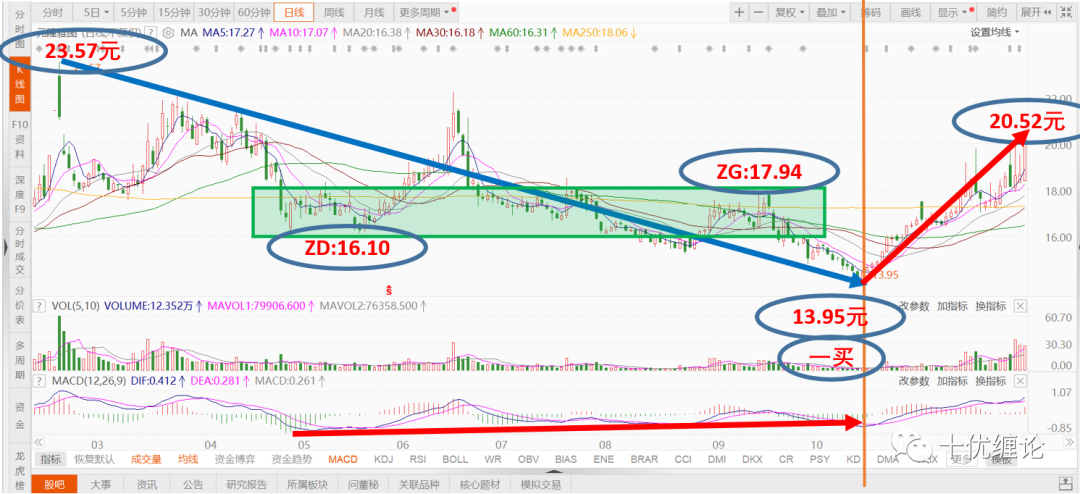This screenshot has width=1080, height=494.
Task: Close the VOL indicator panel
Action: pos(1021,306)
